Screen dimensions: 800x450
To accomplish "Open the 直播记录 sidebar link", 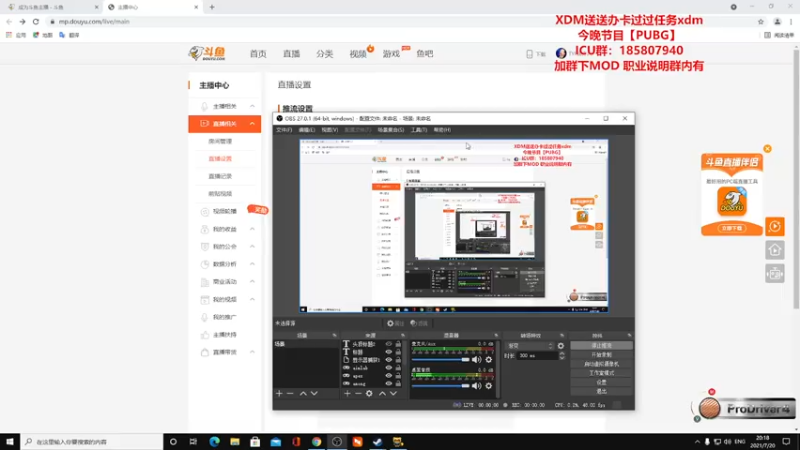I will point(220,176).
